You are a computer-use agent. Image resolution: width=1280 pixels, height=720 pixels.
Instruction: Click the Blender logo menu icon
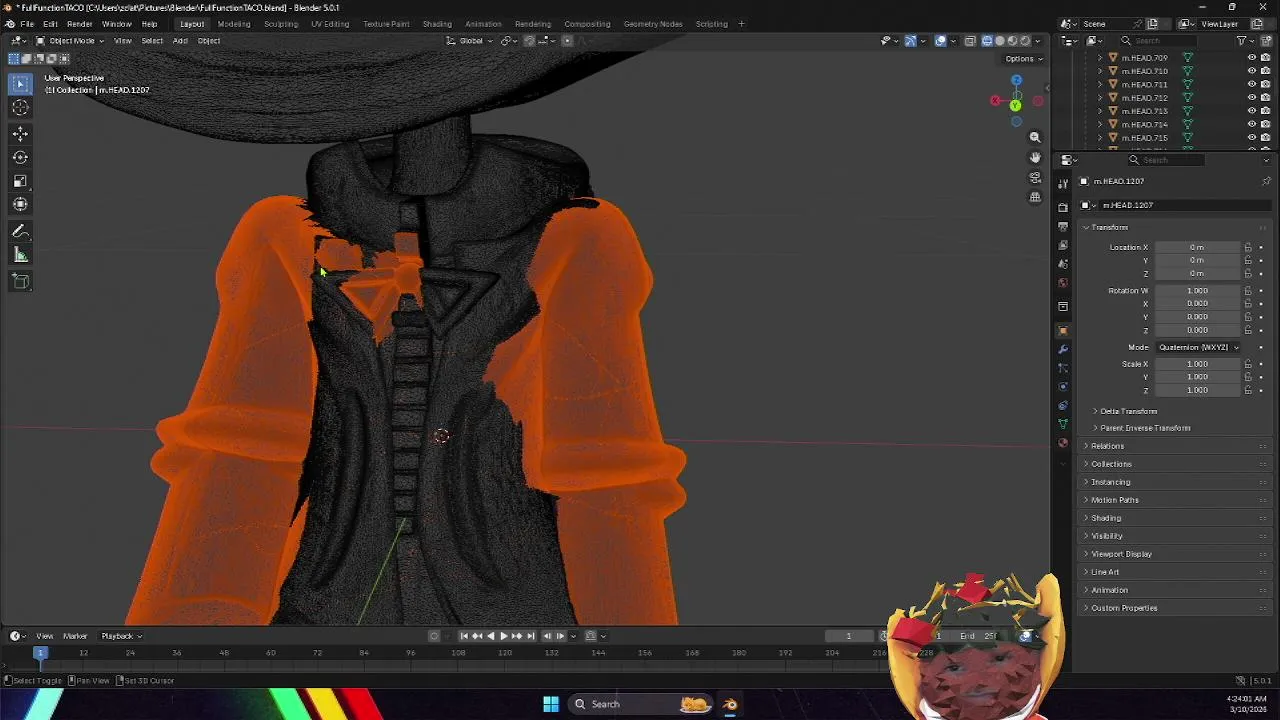pos(9,24)
